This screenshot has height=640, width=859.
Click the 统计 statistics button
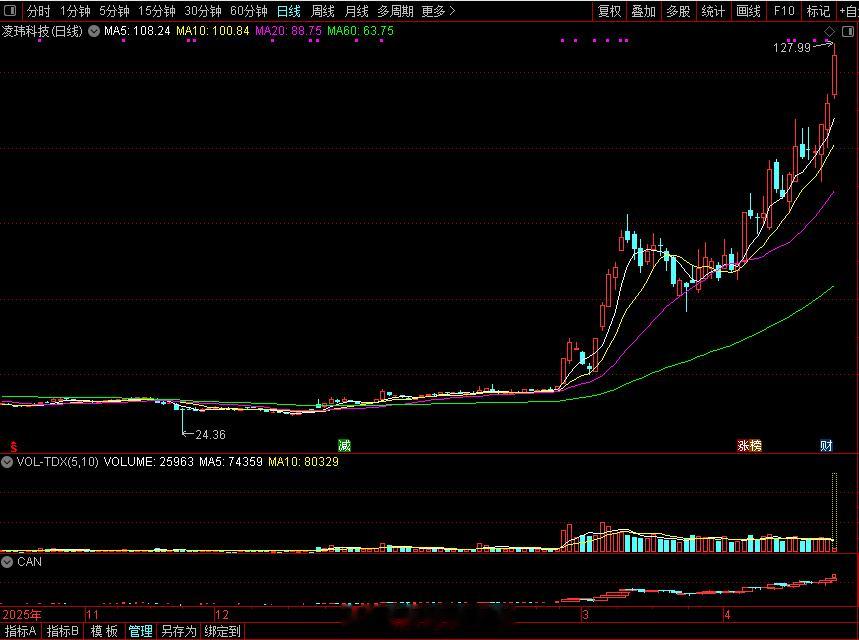point(713,11)
